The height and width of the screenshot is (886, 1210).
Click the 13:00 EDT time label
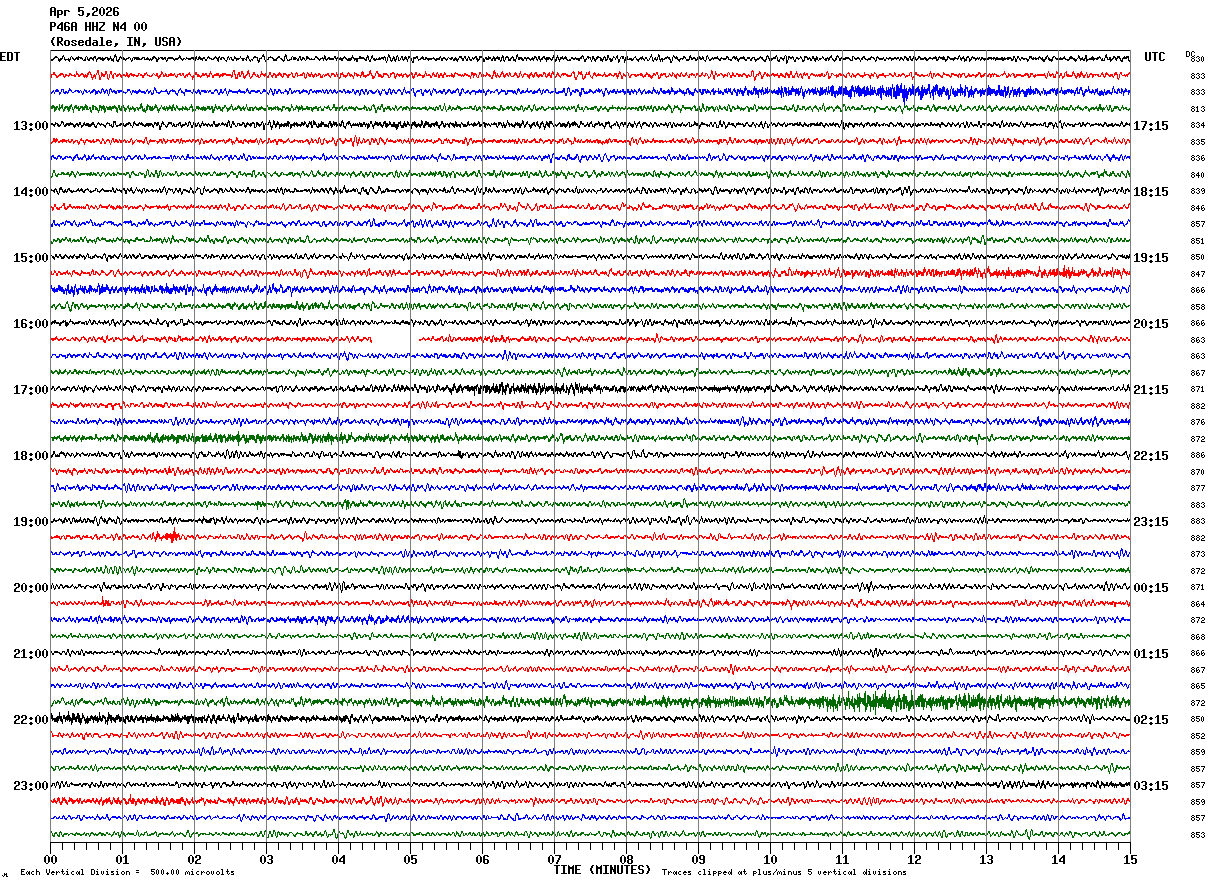[30, 125]
